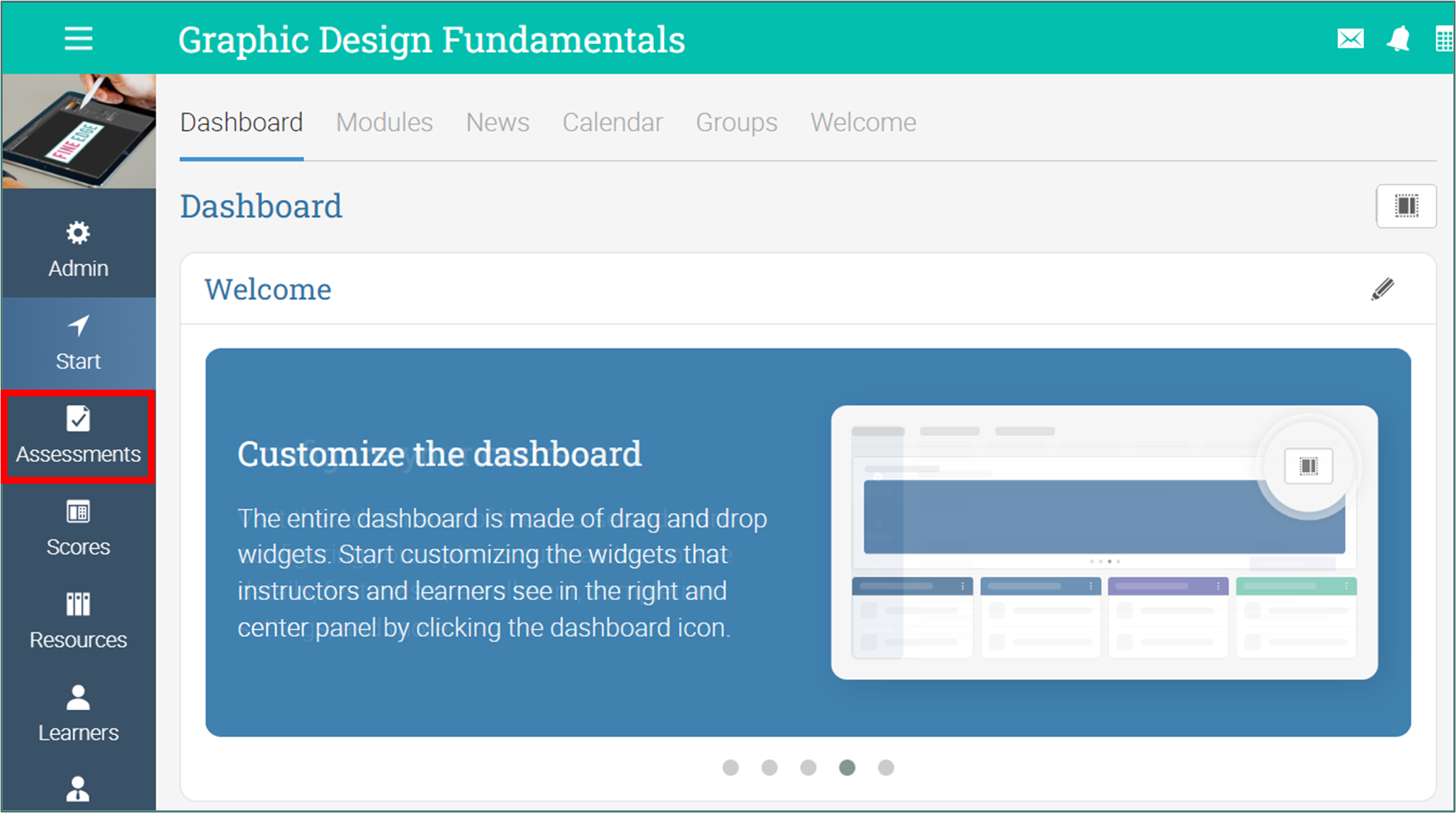
Task: Open the calendar grid icon
Action: pos(1445,39)
